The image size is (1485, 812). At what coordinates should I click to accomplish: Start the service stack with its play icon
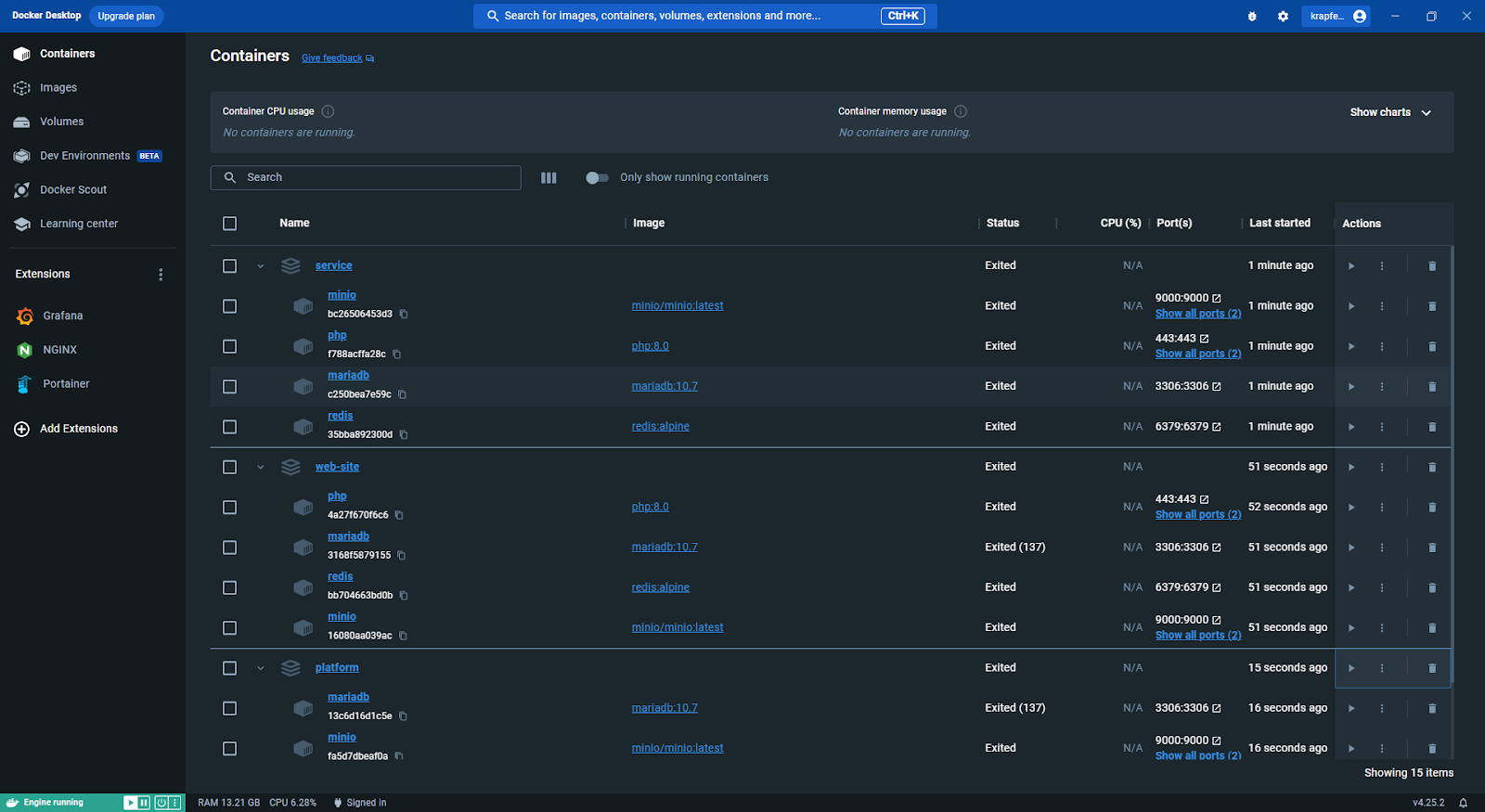point(1351,266)
